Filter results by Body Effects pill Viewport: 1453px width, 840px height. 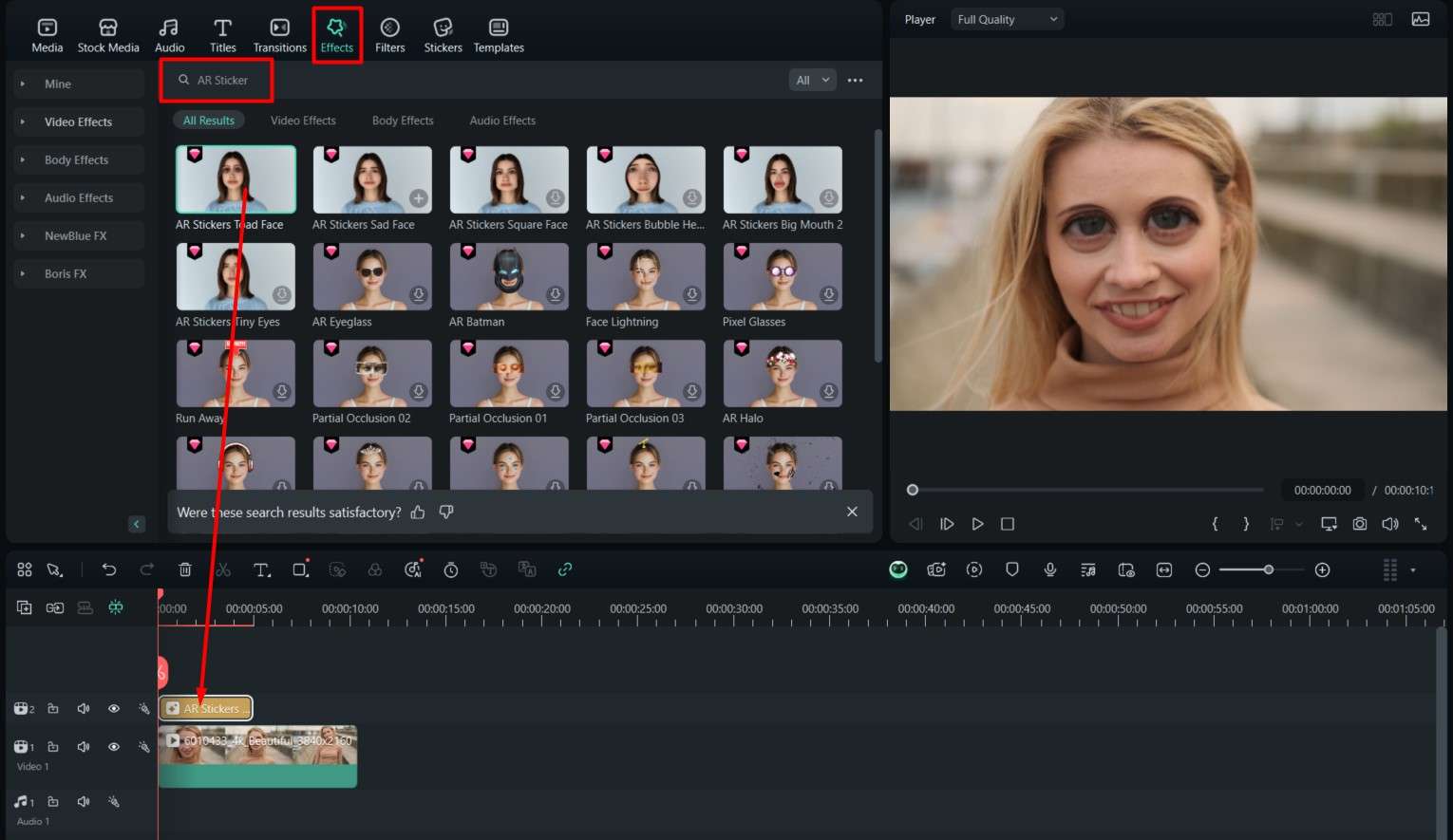point(403,121)
